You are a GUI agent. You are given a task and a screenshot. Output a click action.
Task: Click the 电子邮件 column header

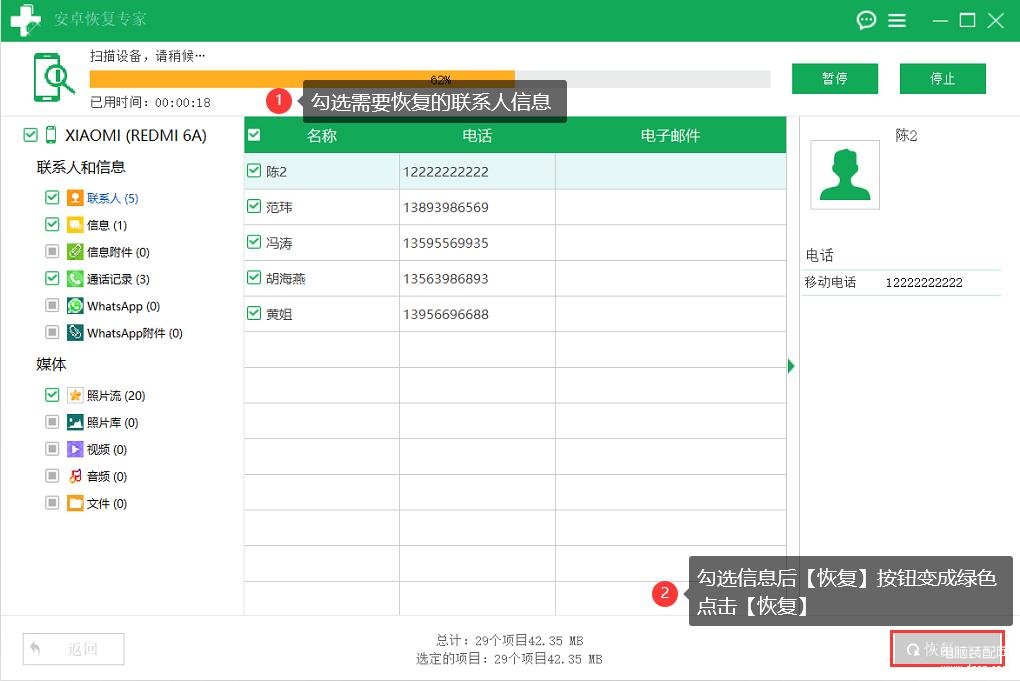tap(670, 135)
